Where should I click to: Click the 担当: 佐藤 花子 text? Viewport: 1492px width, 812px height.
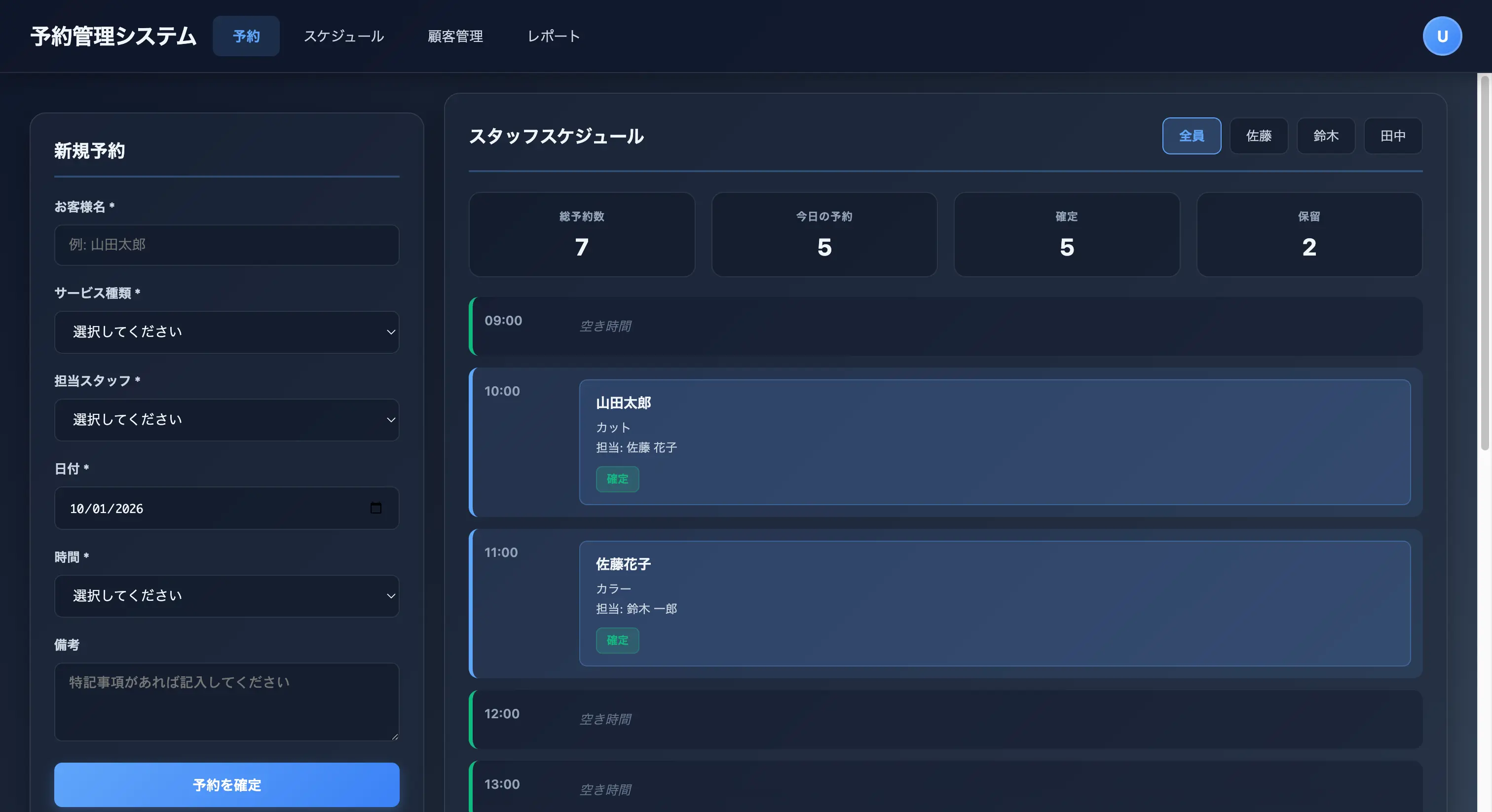(x=636, y=448)
